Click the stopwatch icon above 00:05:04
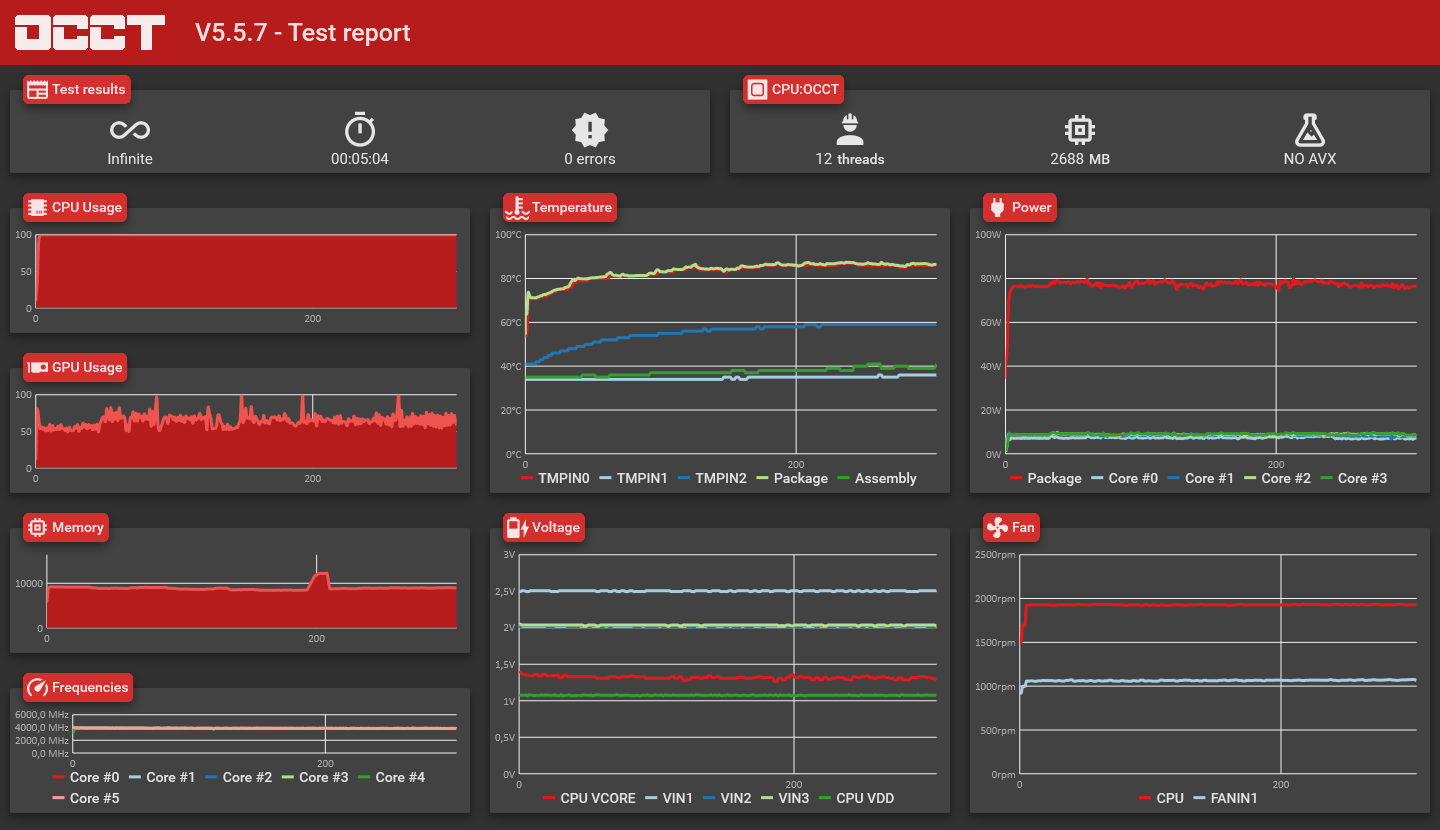The width and height of the screenshot is (1440, 830). click(x=360, y=129)
